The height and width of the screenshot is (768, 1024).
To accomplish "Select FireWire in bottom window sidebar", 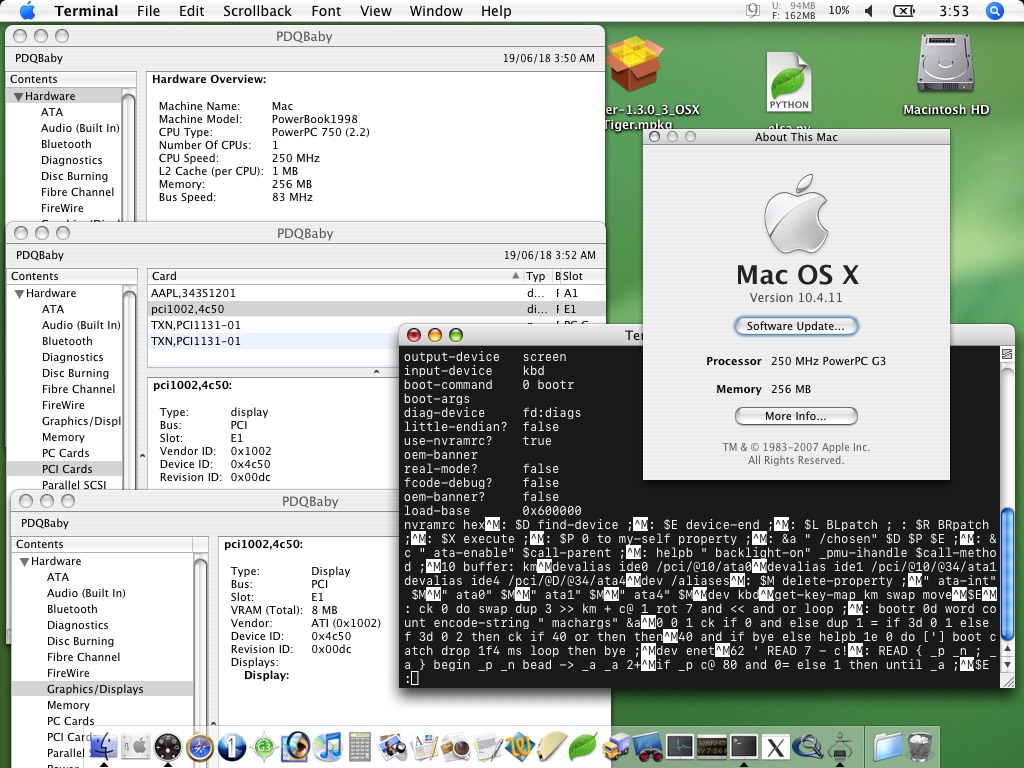I will 68,673.
